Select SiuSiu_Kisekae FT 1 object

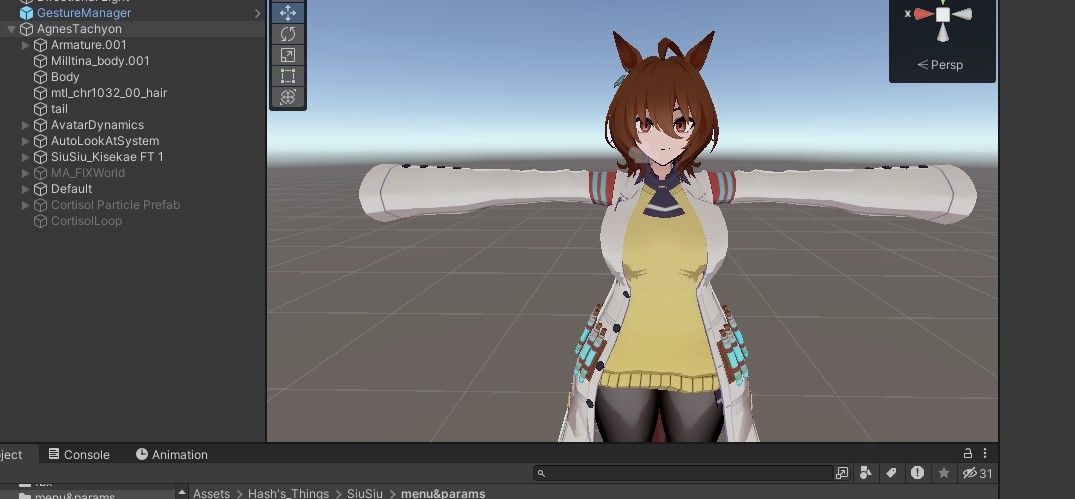[x=107, y=157]
